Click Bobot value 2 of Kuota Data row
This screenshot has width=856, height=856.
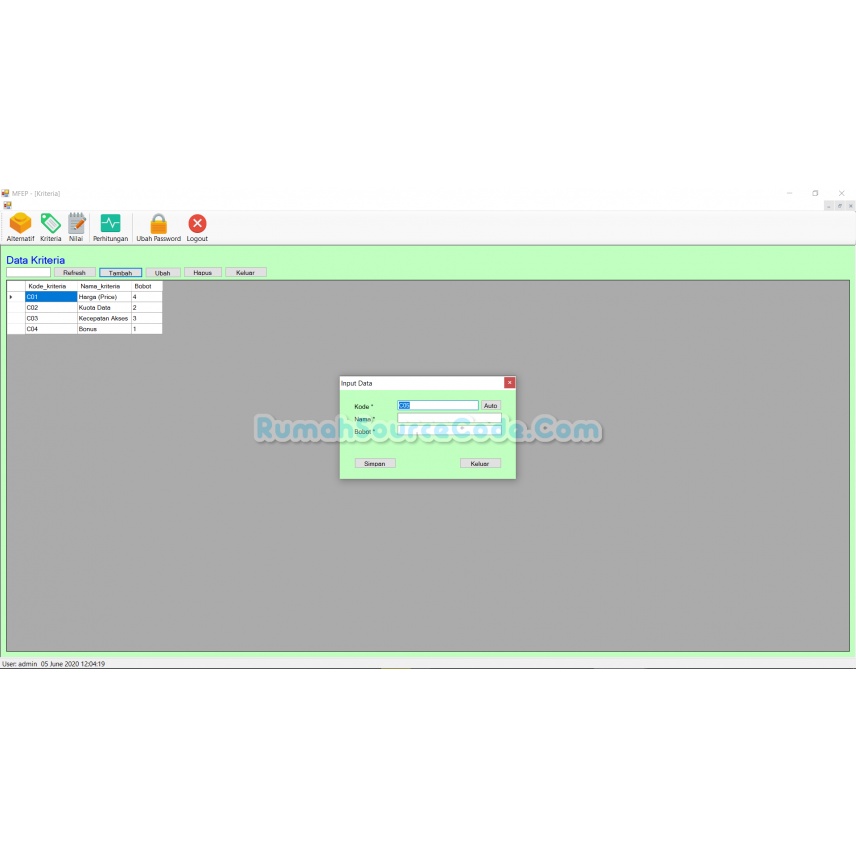coord(146,307)
